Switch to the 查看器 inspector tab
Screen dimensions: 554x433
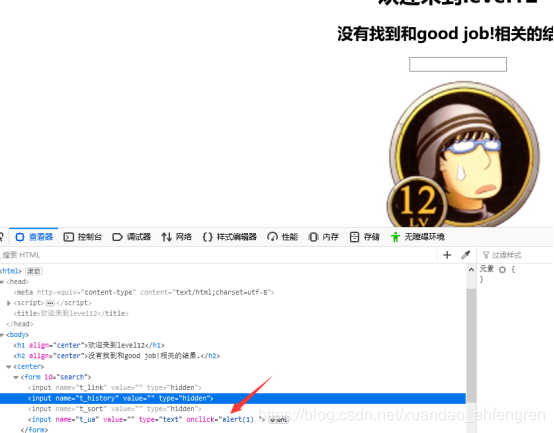coord(34,237)
